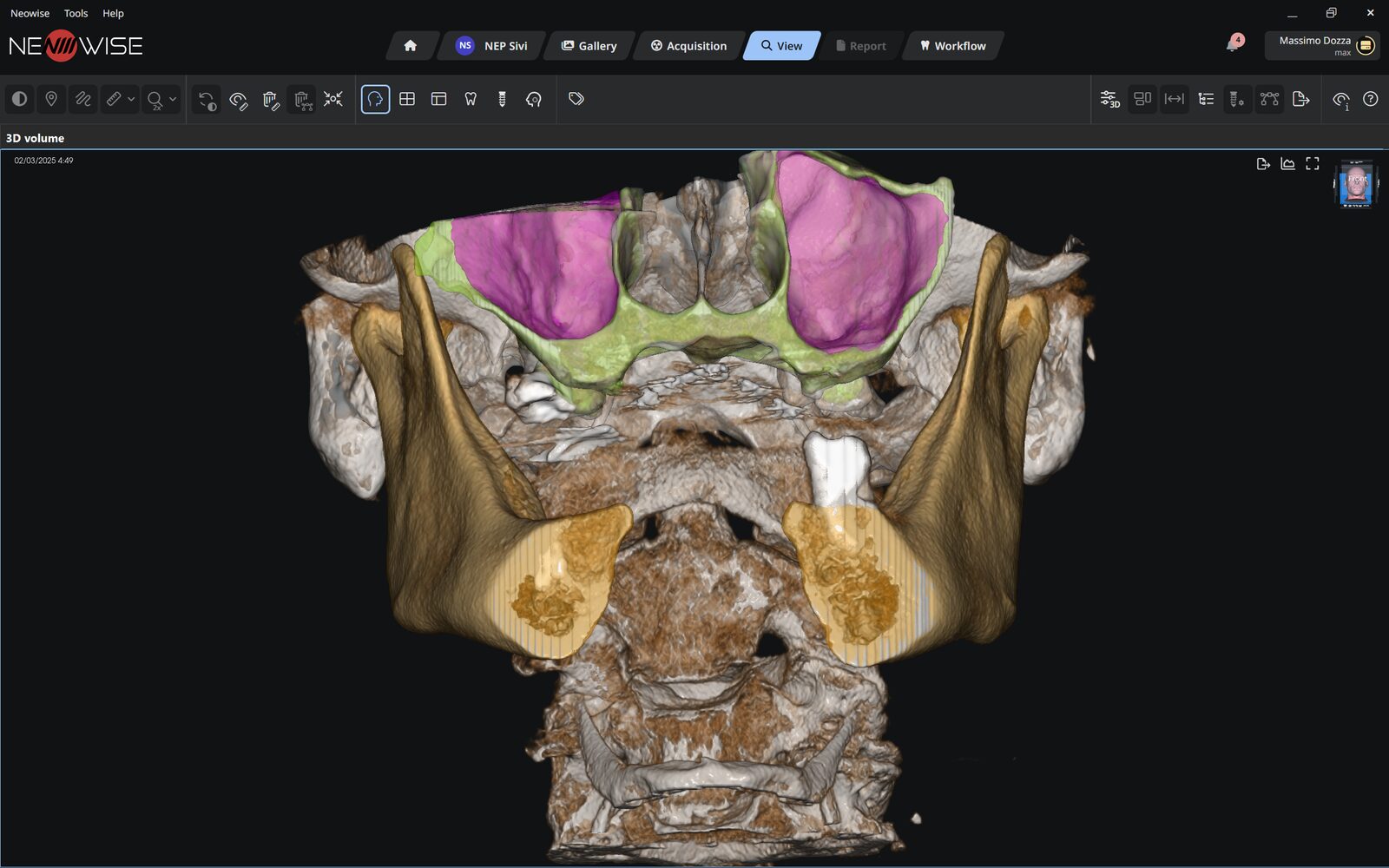Viewport: 1389px width, 868px height.
Task: Click the reset contrast icon
Action: click(207, 99)
